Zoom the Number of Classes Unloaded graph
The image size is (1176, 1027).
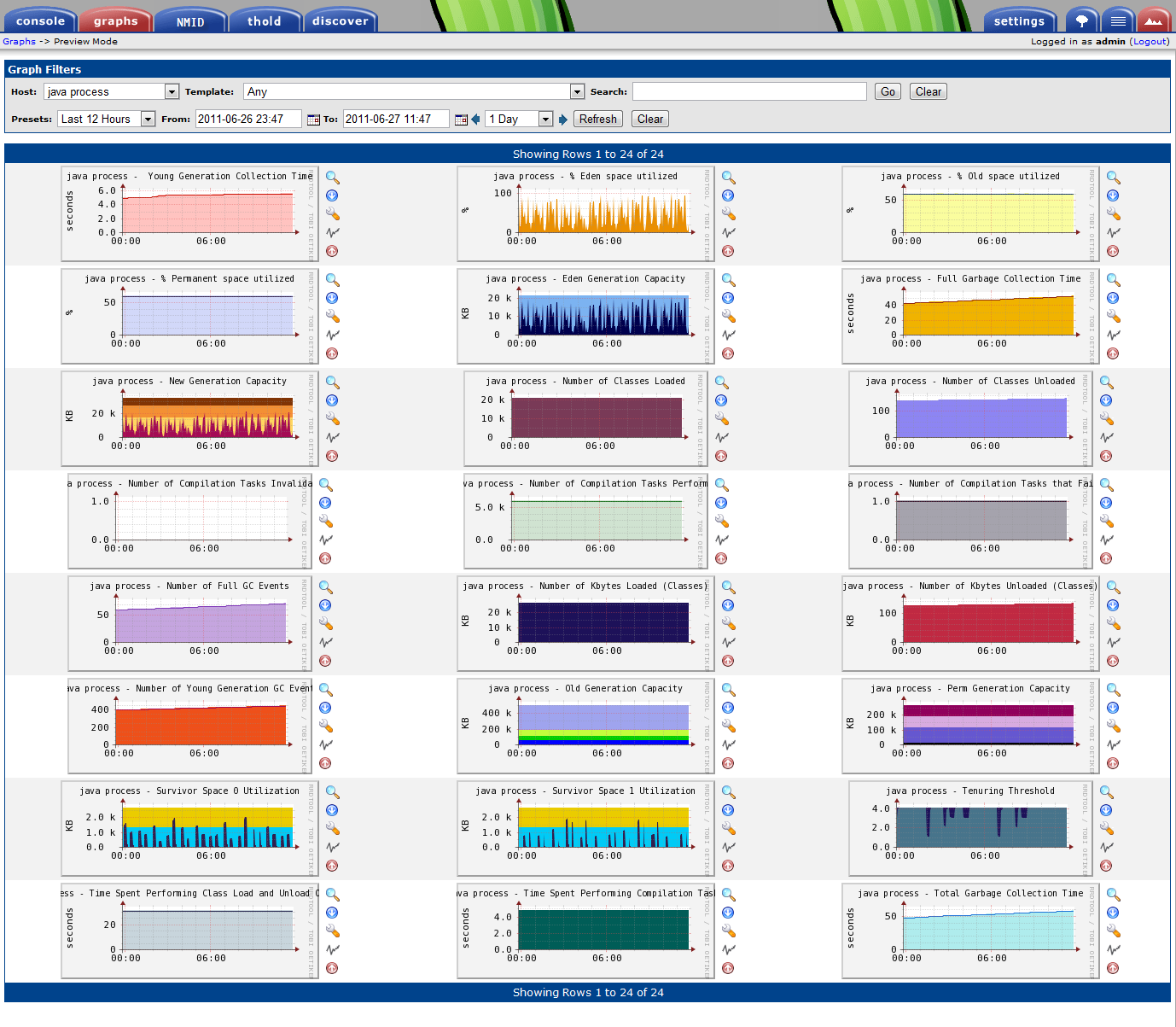tap(1107, 382)
